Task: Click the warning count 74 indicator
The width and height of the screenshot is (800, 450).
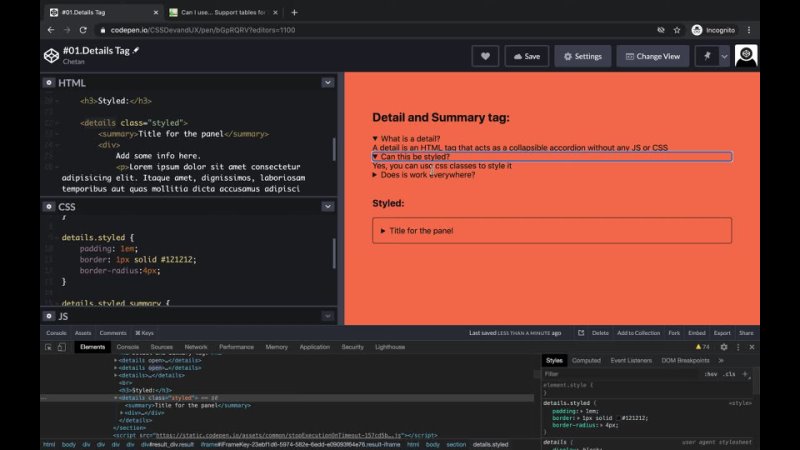Action: click(703, 347)
